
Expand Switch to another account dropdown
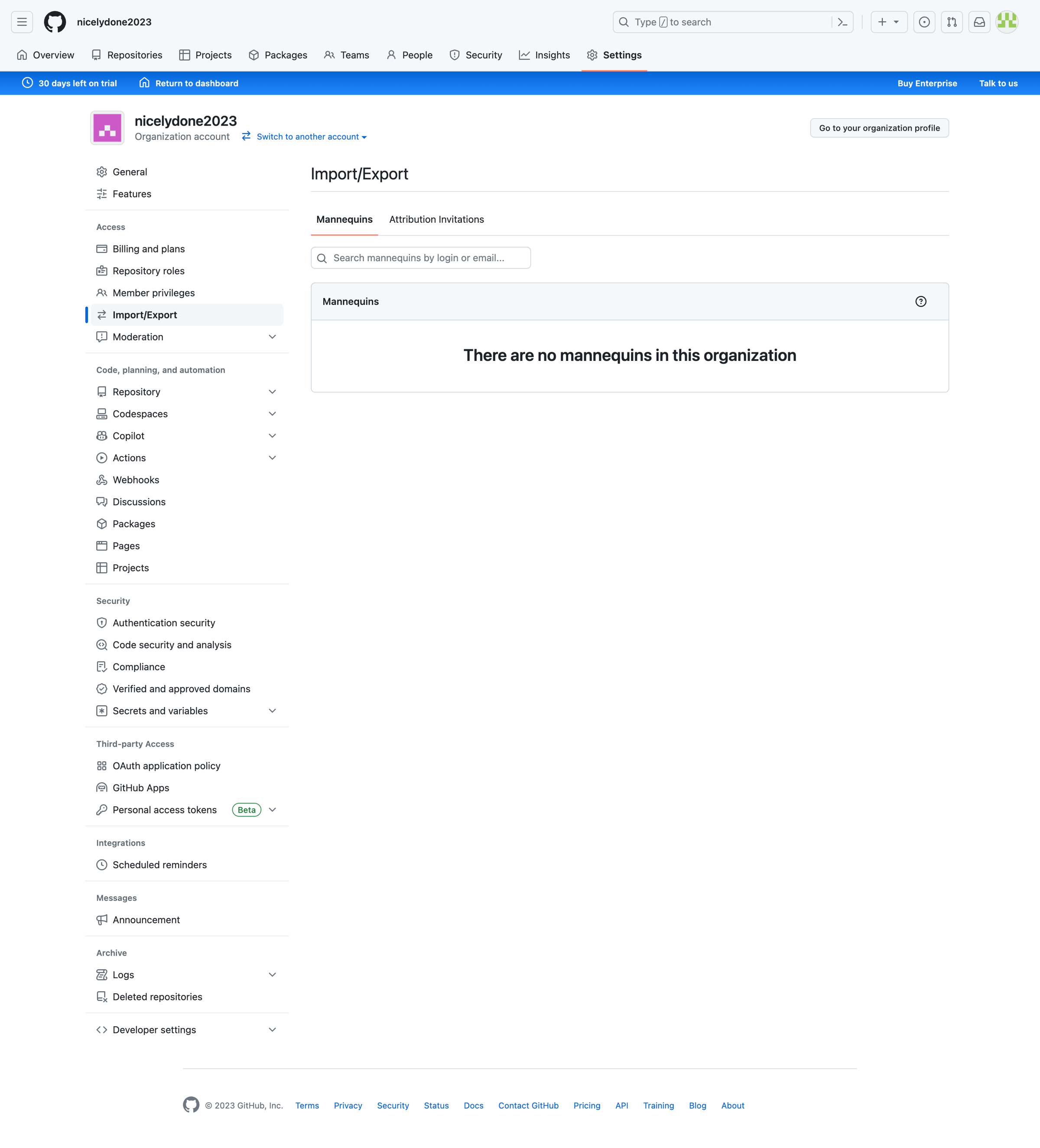click(304, 136)
